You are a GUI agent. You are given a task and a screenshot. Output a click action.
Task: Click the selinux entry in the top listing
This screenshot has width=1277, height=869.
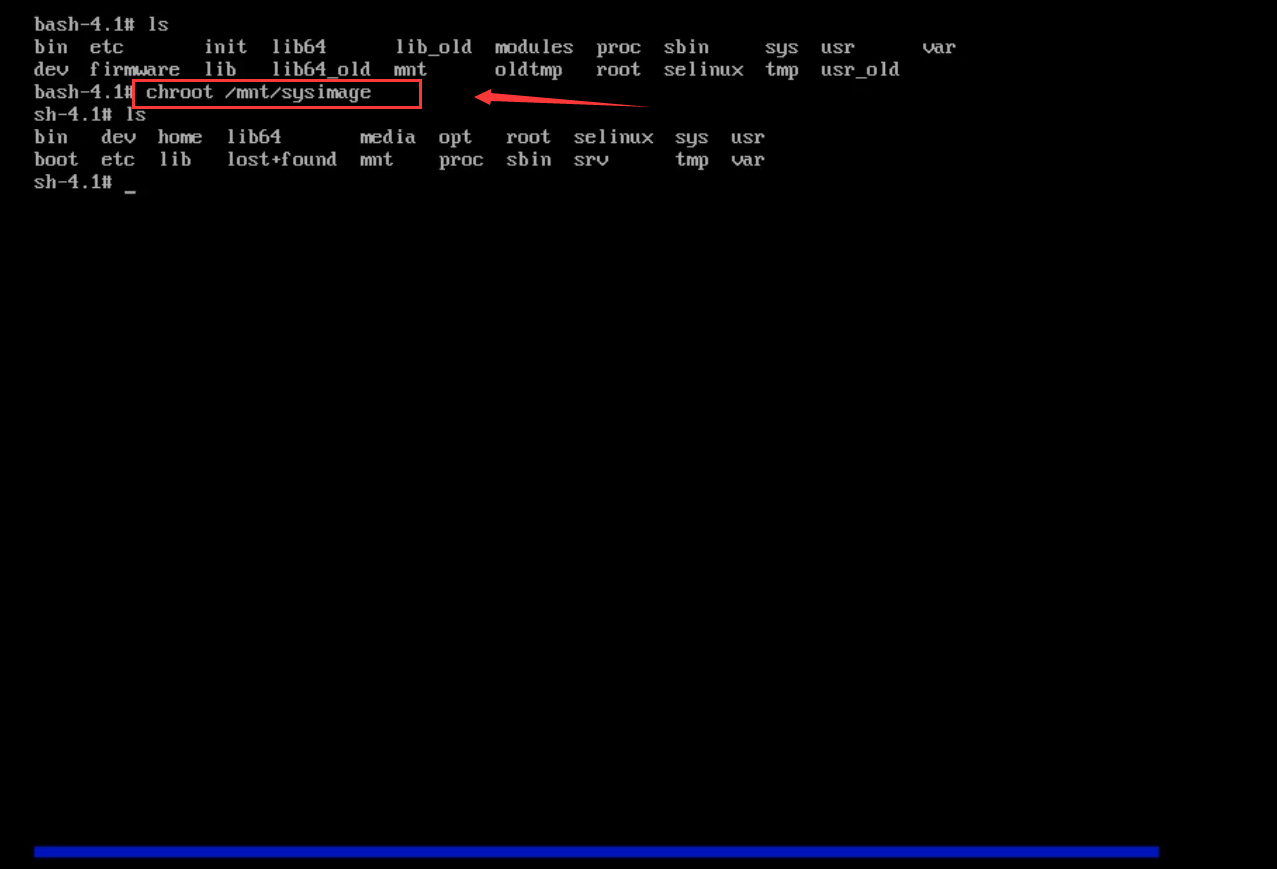tap(703, 69)
